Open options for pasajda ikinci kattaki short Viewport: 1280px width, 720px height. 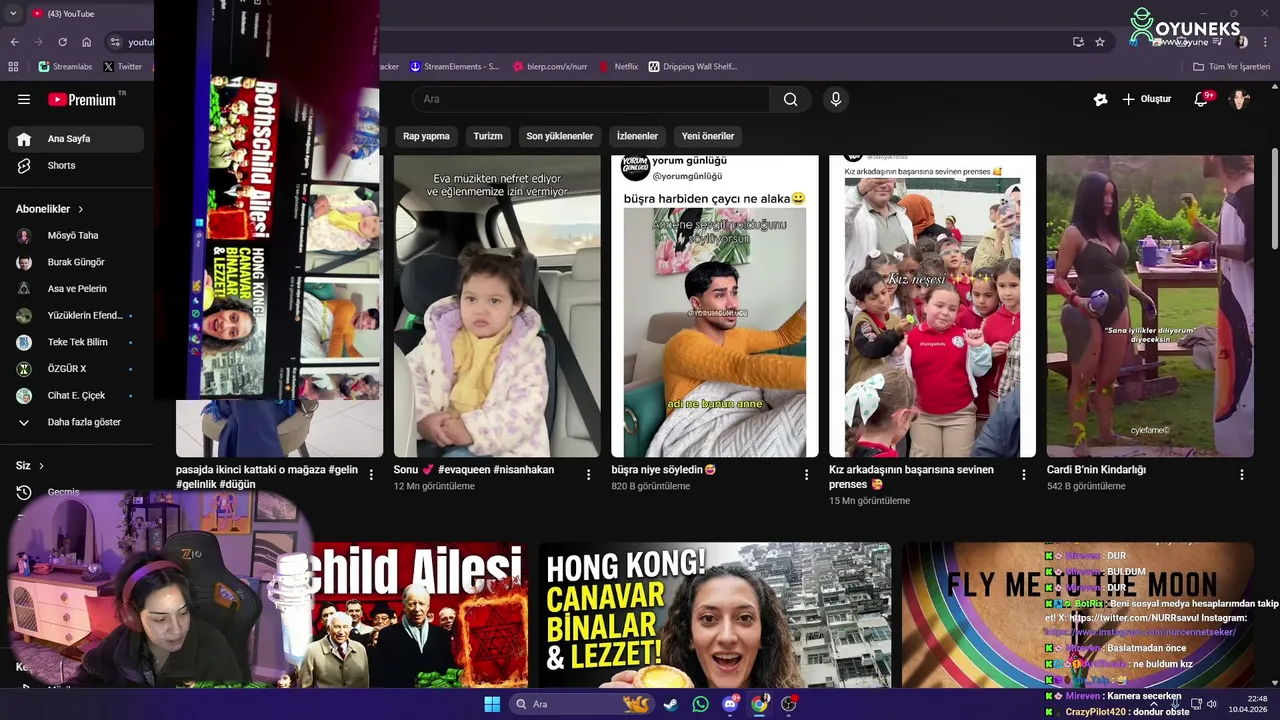click(x=371, y=475)
